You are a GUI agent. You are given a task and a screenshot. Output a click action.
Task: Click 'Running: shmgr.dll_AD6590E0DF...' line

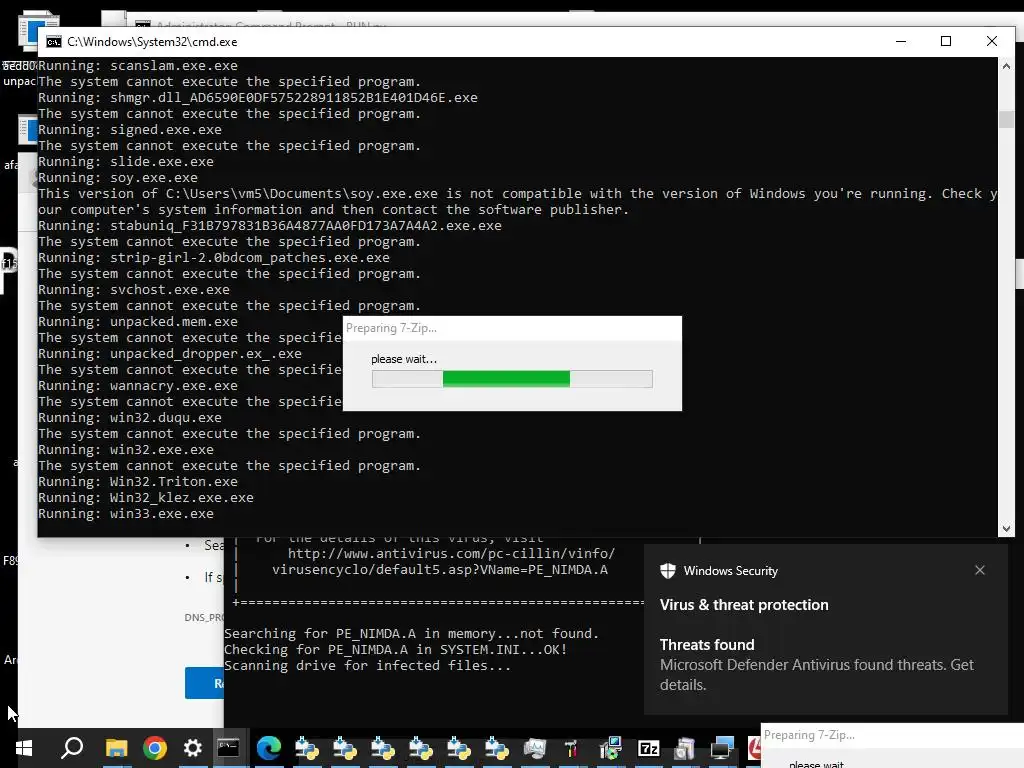pyautogui.click(x=257, y=97)
